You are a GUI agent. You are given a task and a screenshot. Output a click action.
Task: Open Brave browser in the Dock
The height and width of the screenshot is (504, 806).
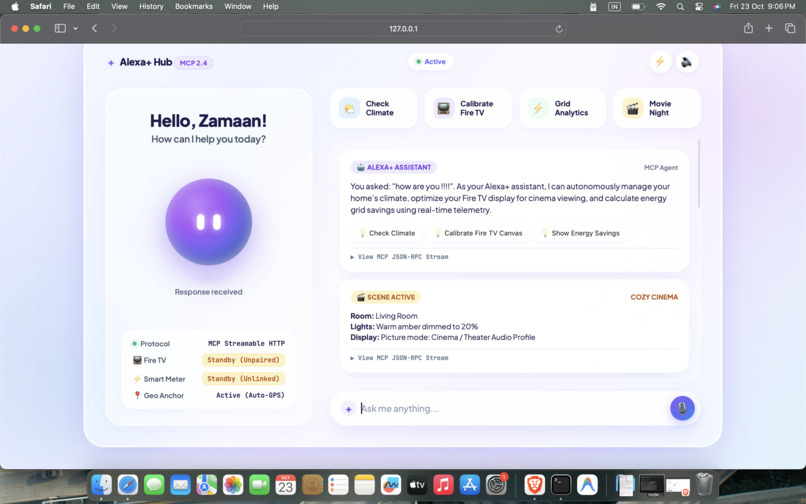535,484
